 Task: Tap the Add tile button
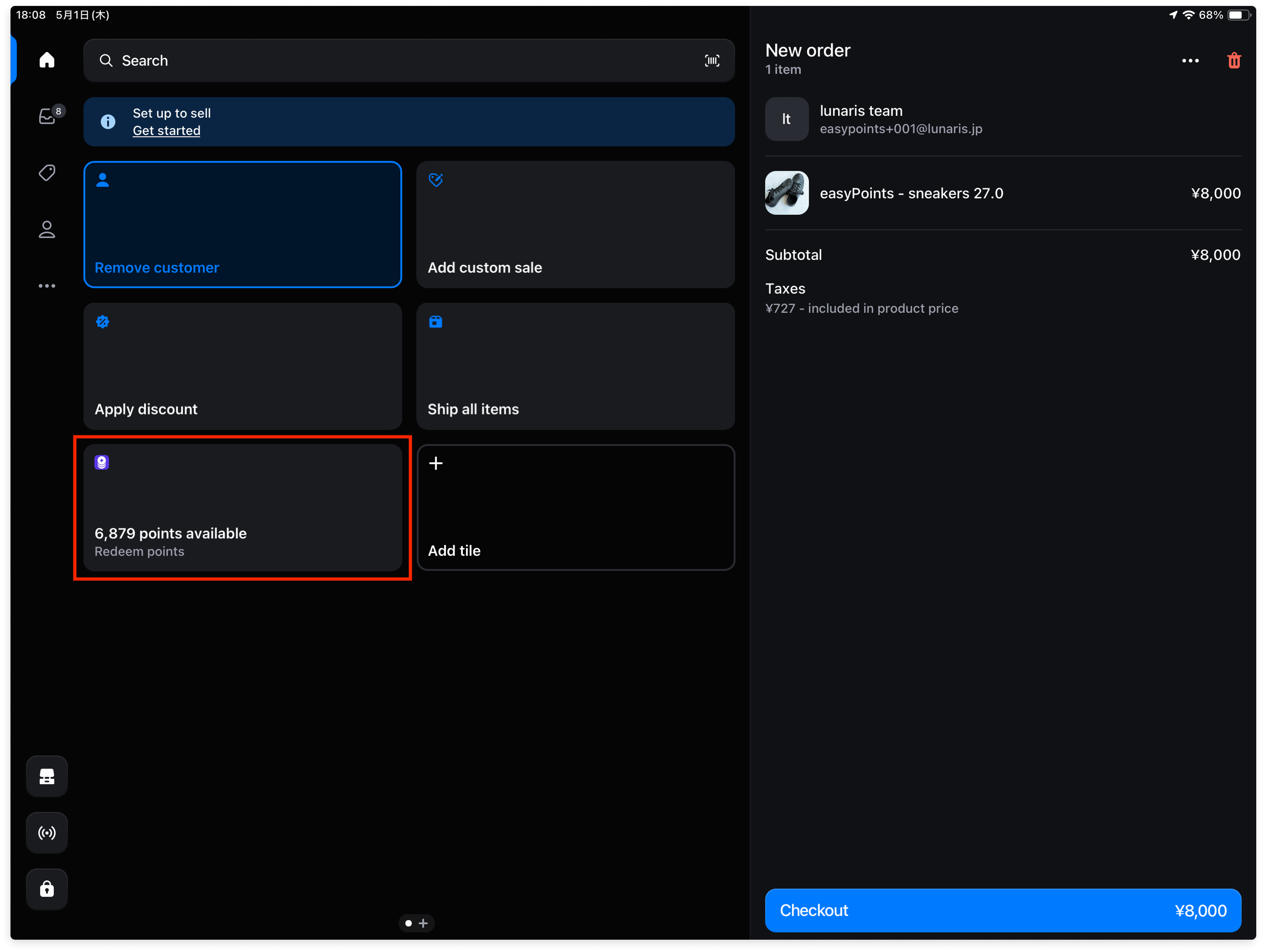tap(575, 508)
